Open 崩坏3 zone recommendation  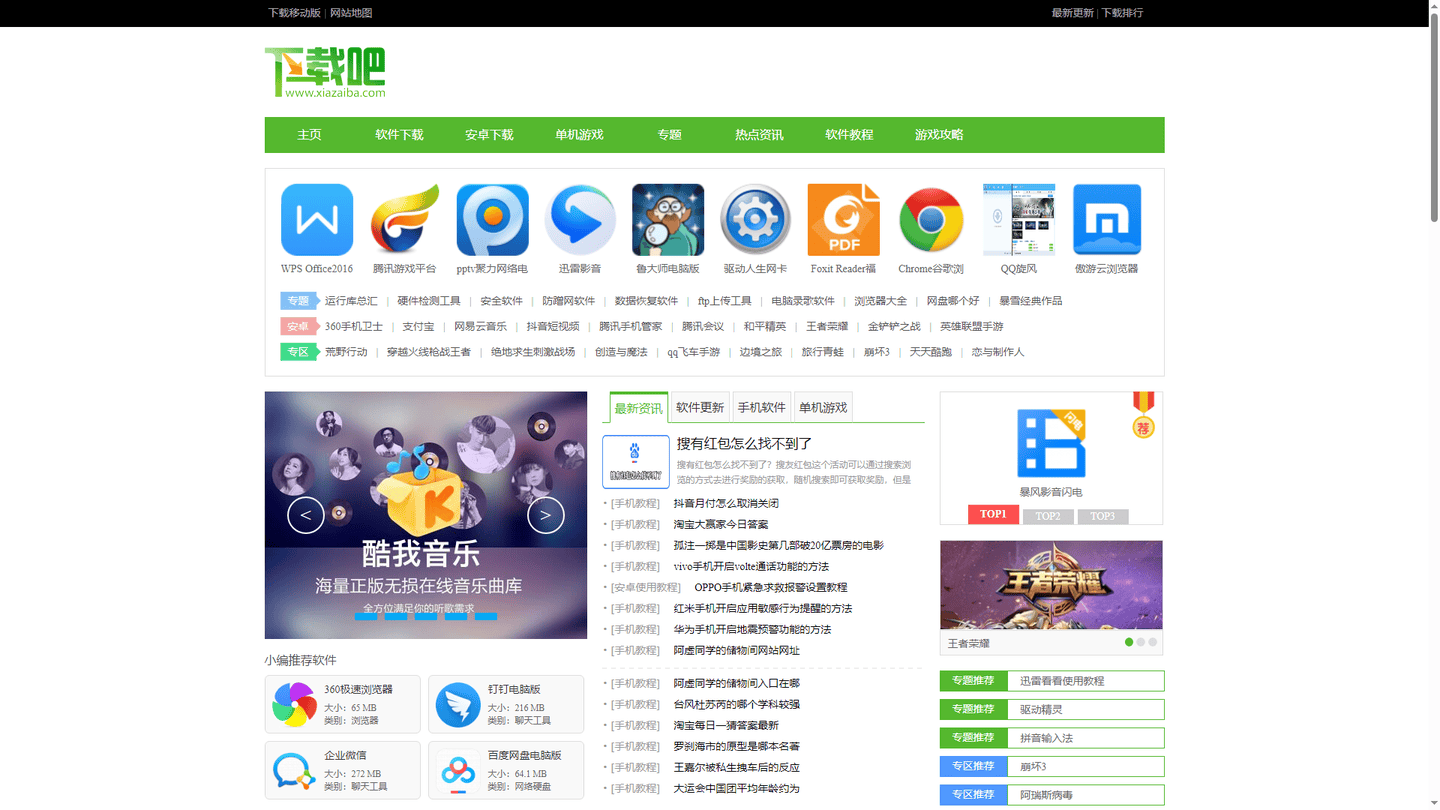1033,767
